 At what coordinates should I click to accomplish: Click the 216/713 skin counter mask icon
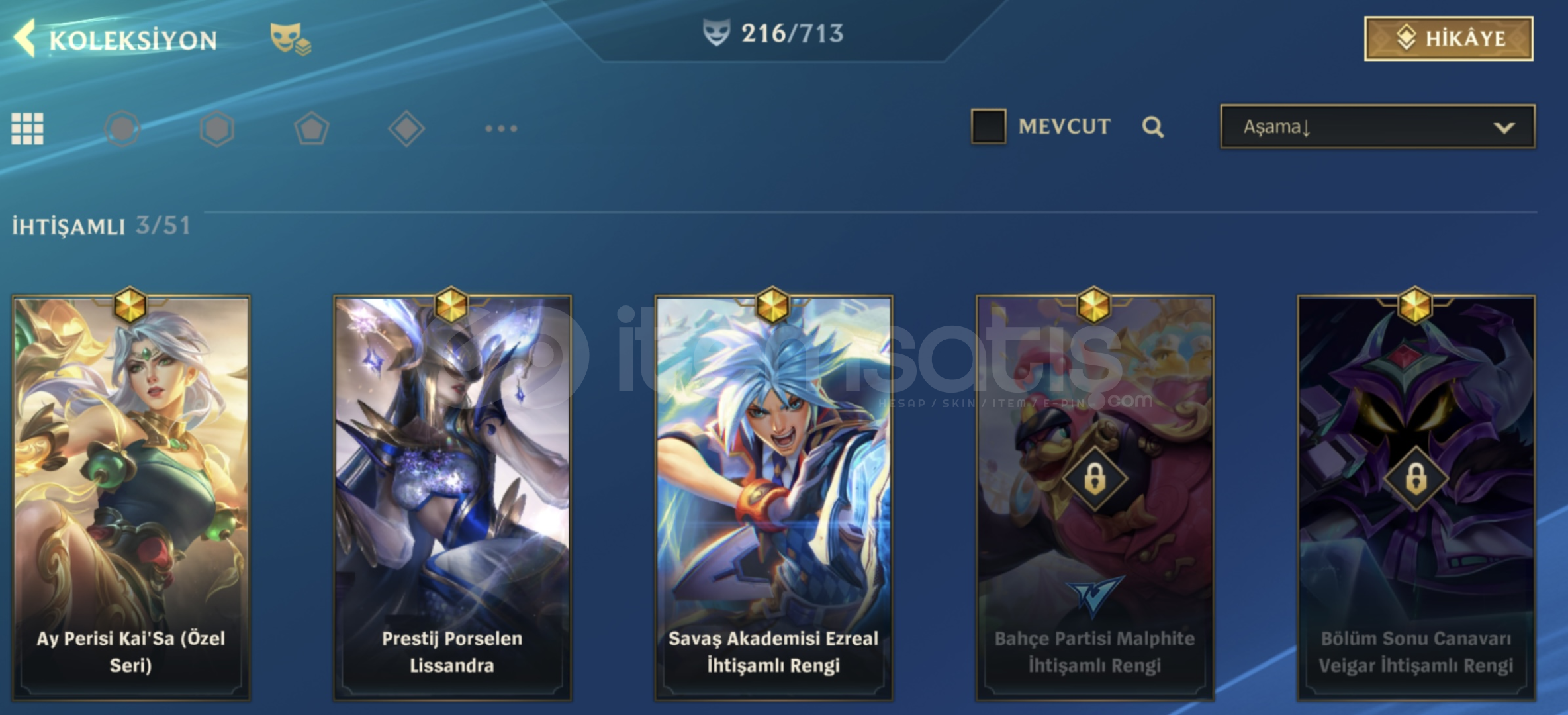(716, 32)
